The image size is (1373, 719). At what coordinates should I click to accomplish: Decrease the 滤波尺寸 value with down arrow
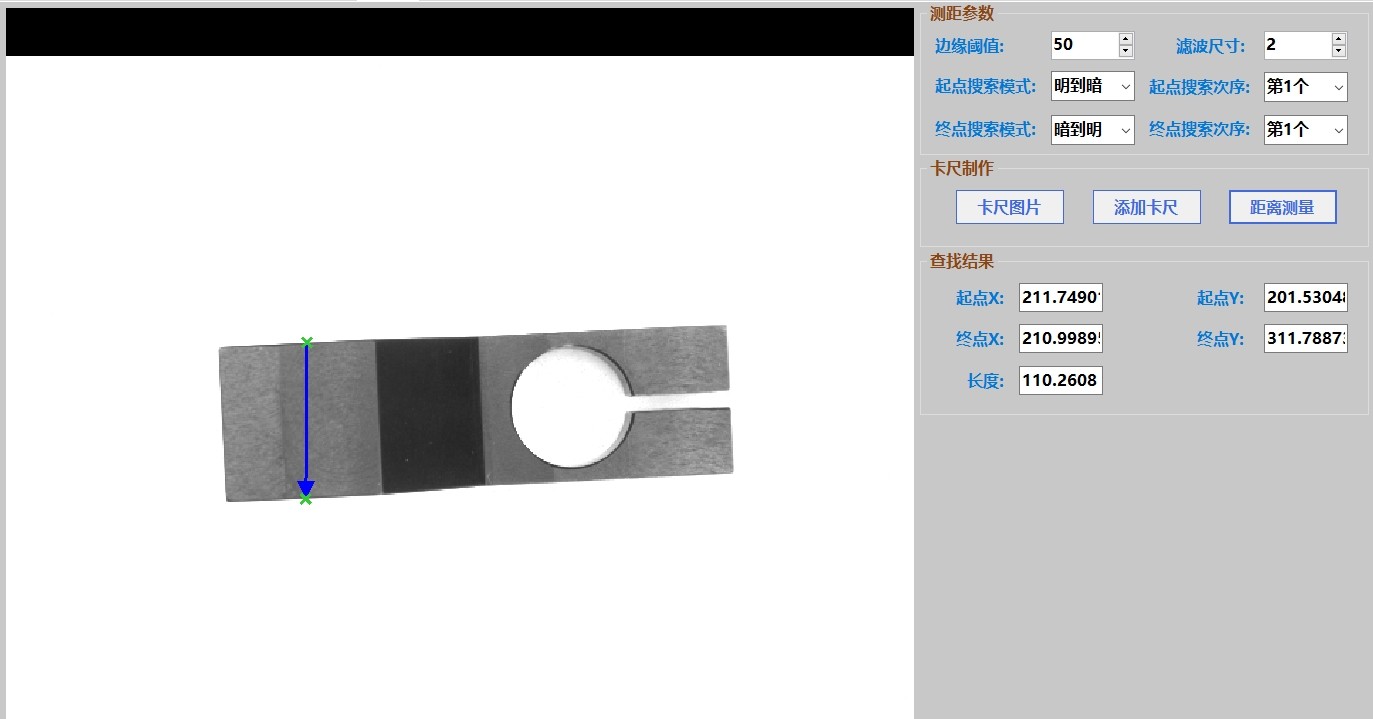(x=1339, y=50)
